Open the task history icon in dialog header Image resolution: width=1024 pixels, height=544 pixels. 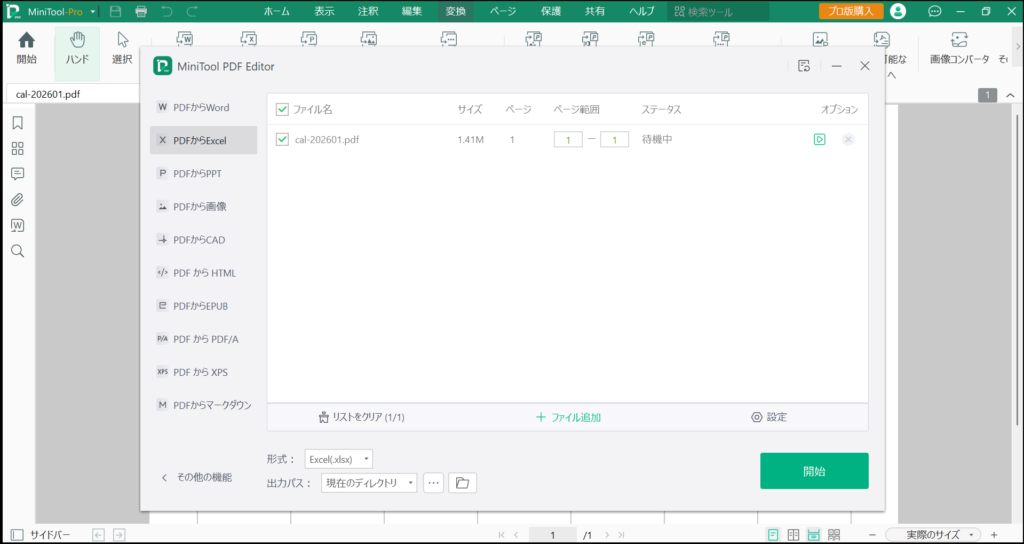click(x=804, y=66)
